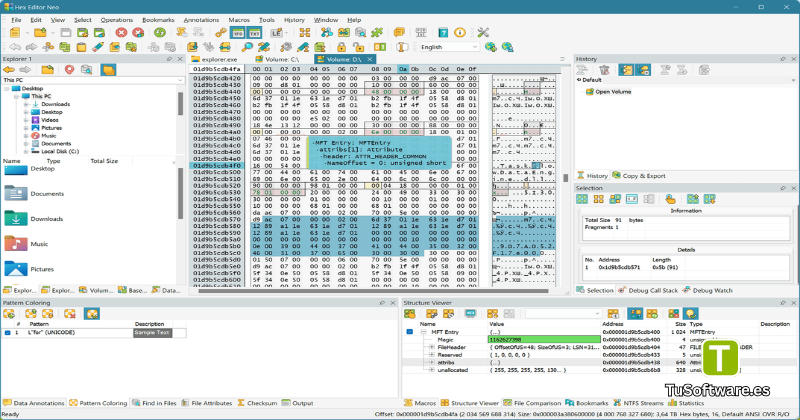Viewport: 800px width, 420px height.
Task: Click the hex editor horizontal scrollbar
Action: pos(373,291)
